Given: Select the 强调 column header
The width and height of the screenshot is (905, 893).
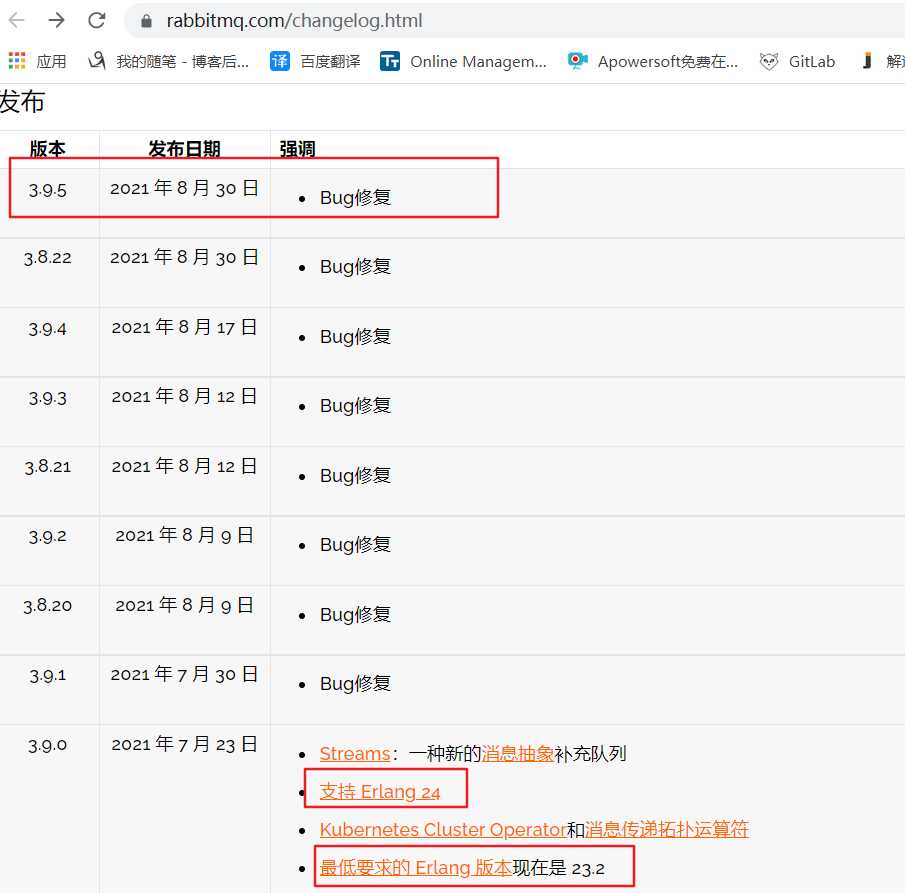Looking at the screenshot, I should [x=297, y=149].
